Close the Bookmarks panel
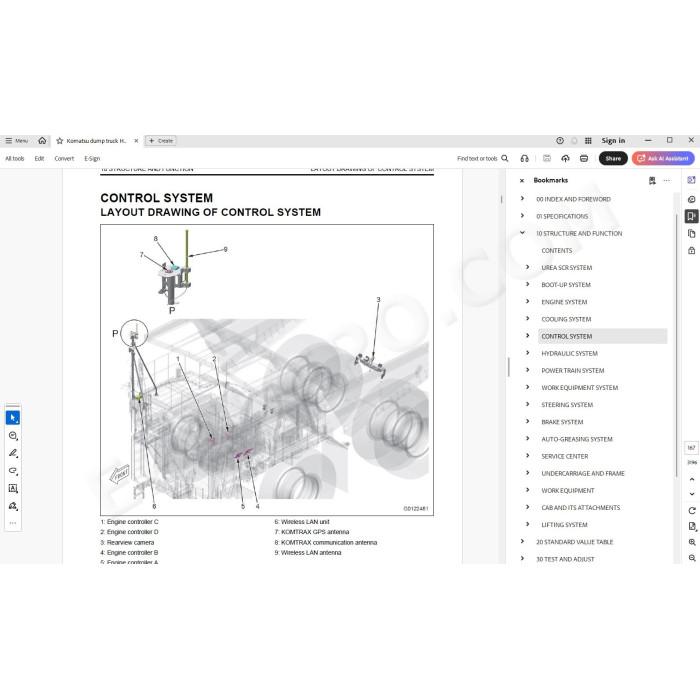The height and width of the screenshot is (700, 700). tap(522, 181)
